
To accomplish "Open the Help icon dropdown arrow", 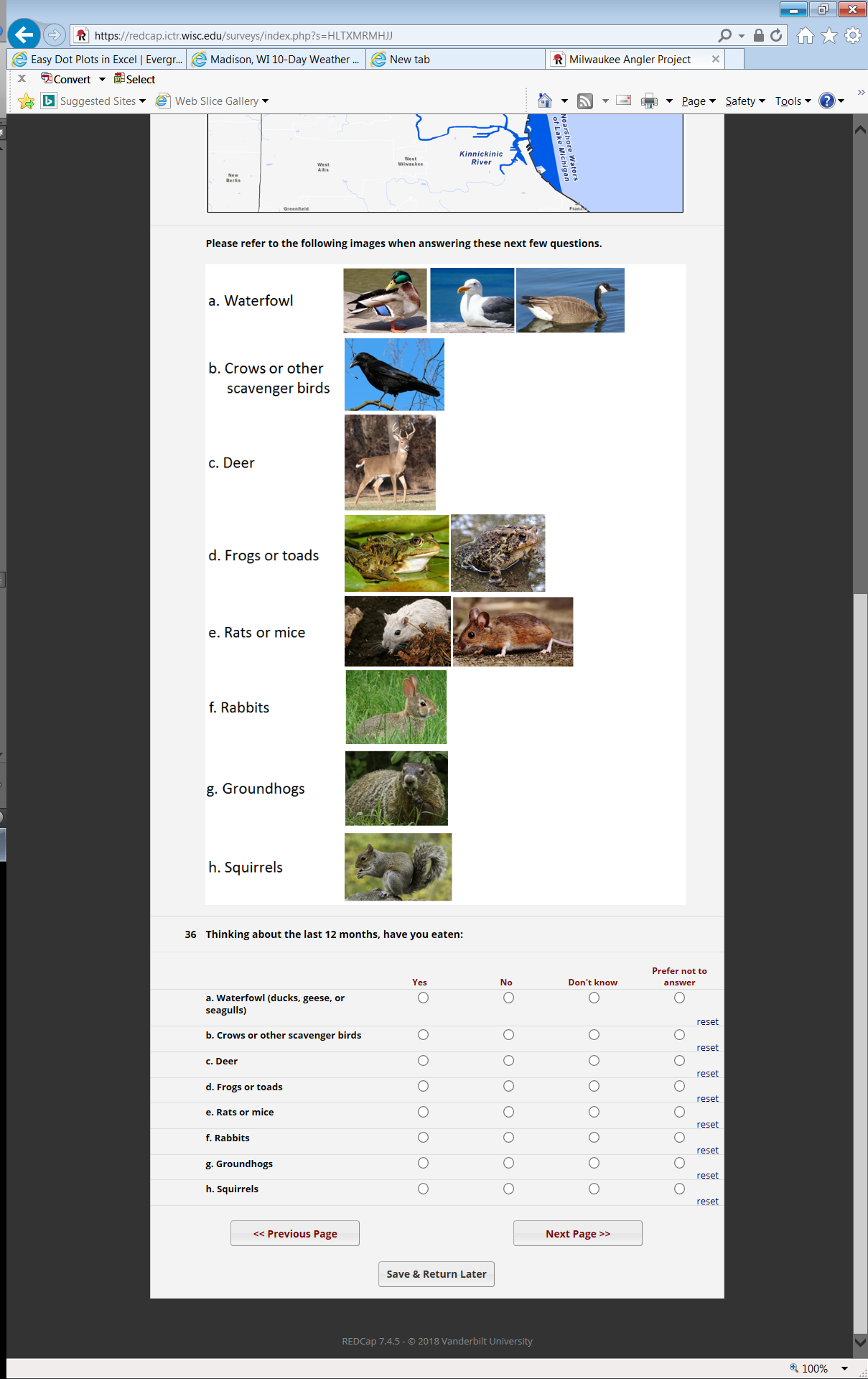I will pyautogui.click(x=841, y=101).
